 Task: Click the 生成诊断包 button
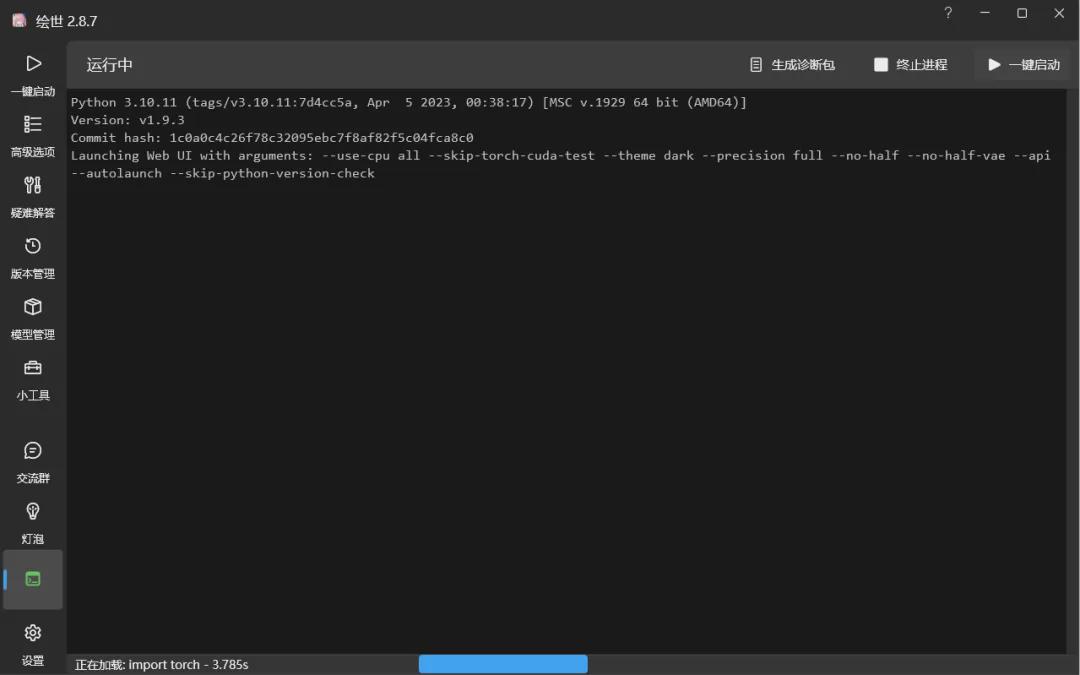click(x=792, y=65)
